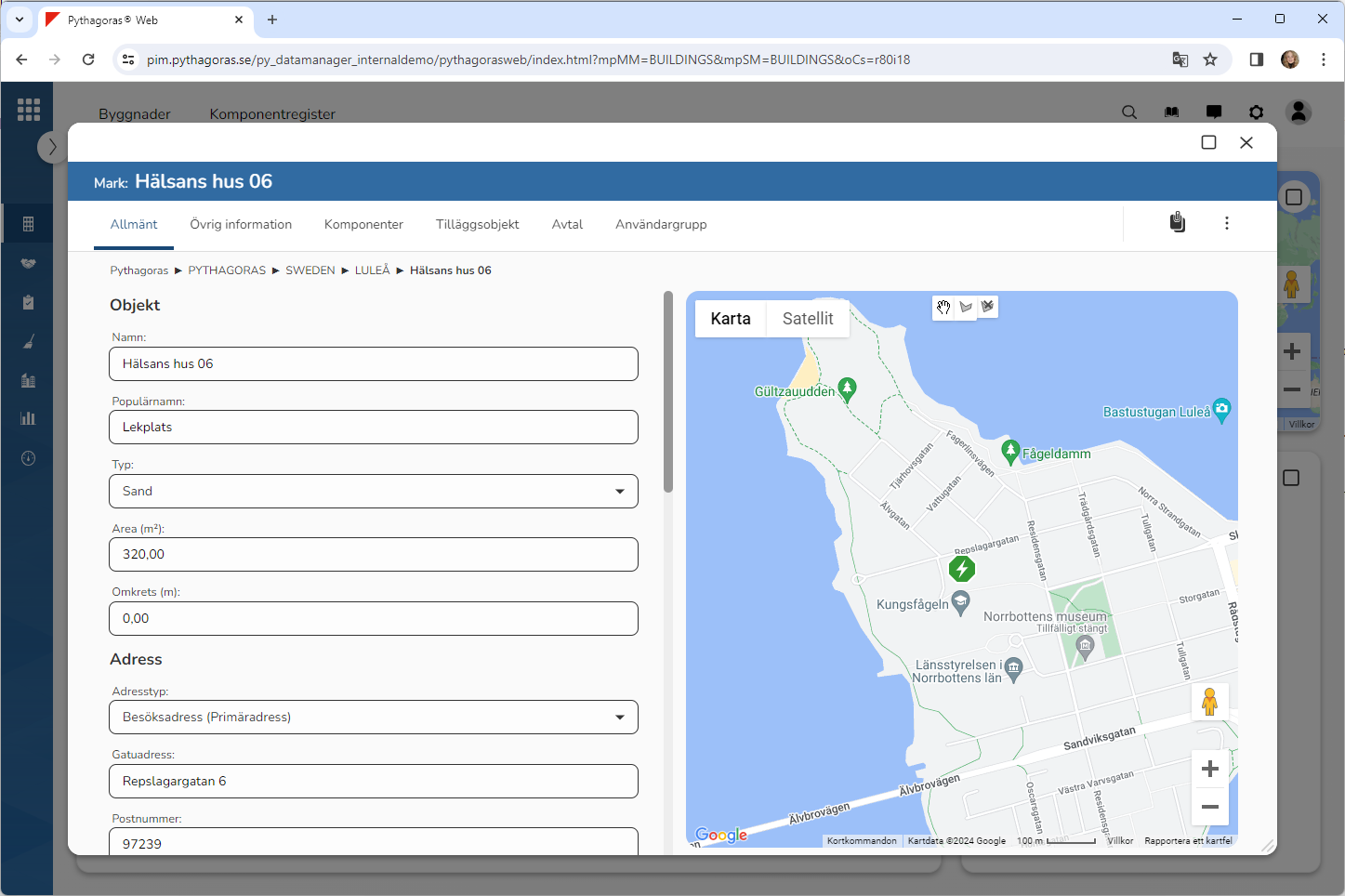Switch map view to Karta
This screenshot has width=1345, height=896.
731,319
